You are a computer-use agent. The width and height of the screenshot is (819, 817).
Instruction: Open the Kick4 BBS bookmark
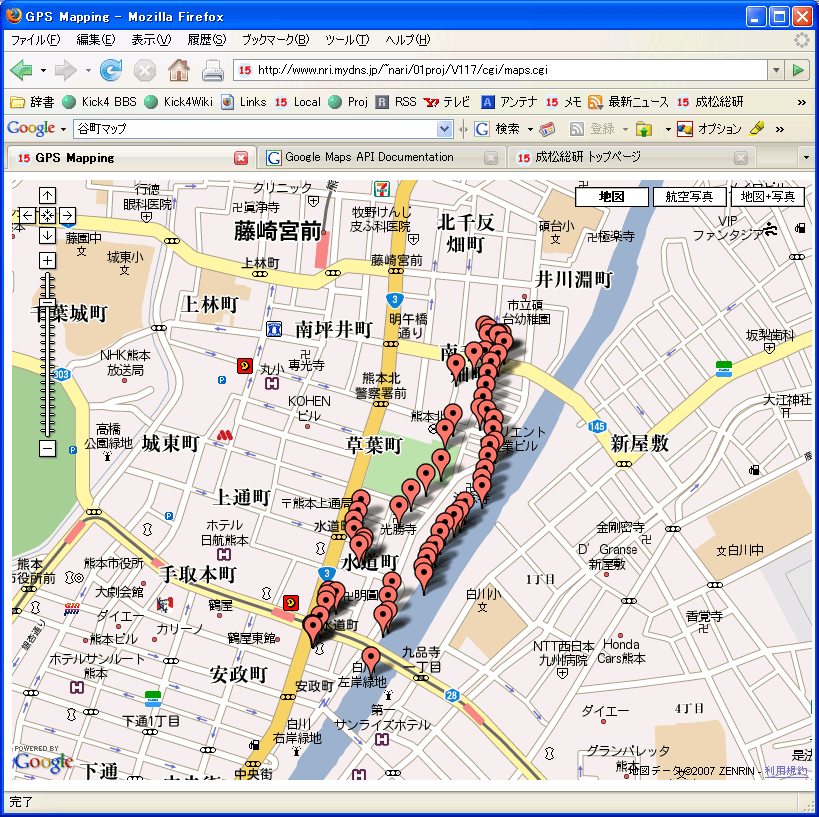click(x=99, y=102)
